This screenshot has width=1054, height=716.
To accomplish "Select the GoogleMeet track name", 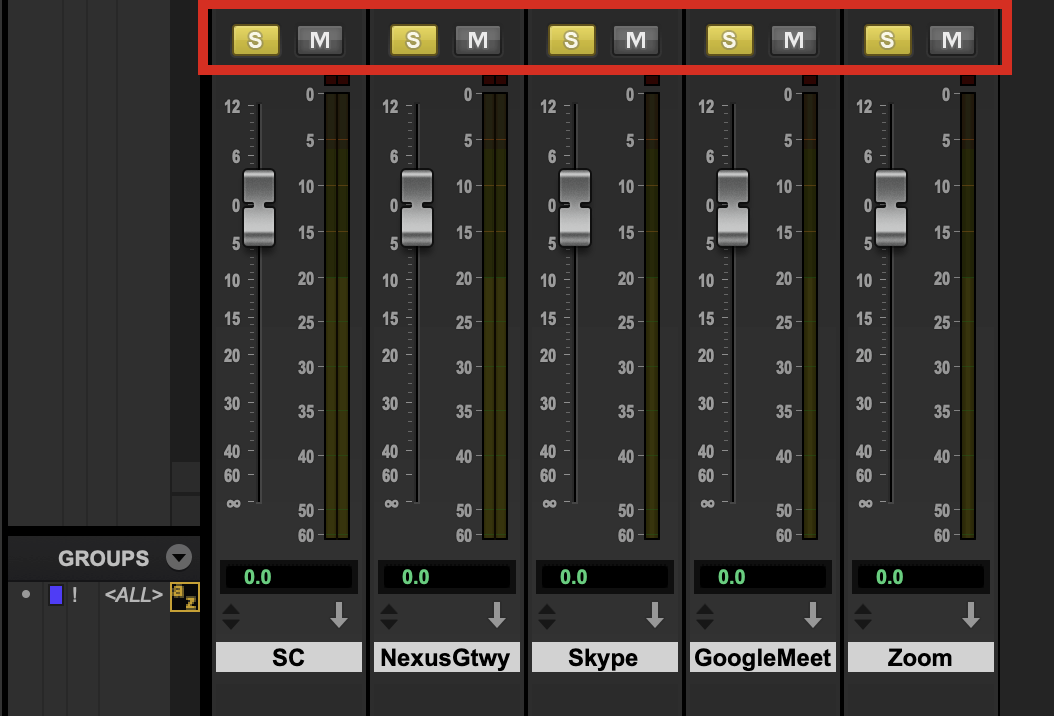I will pos(763,657).
